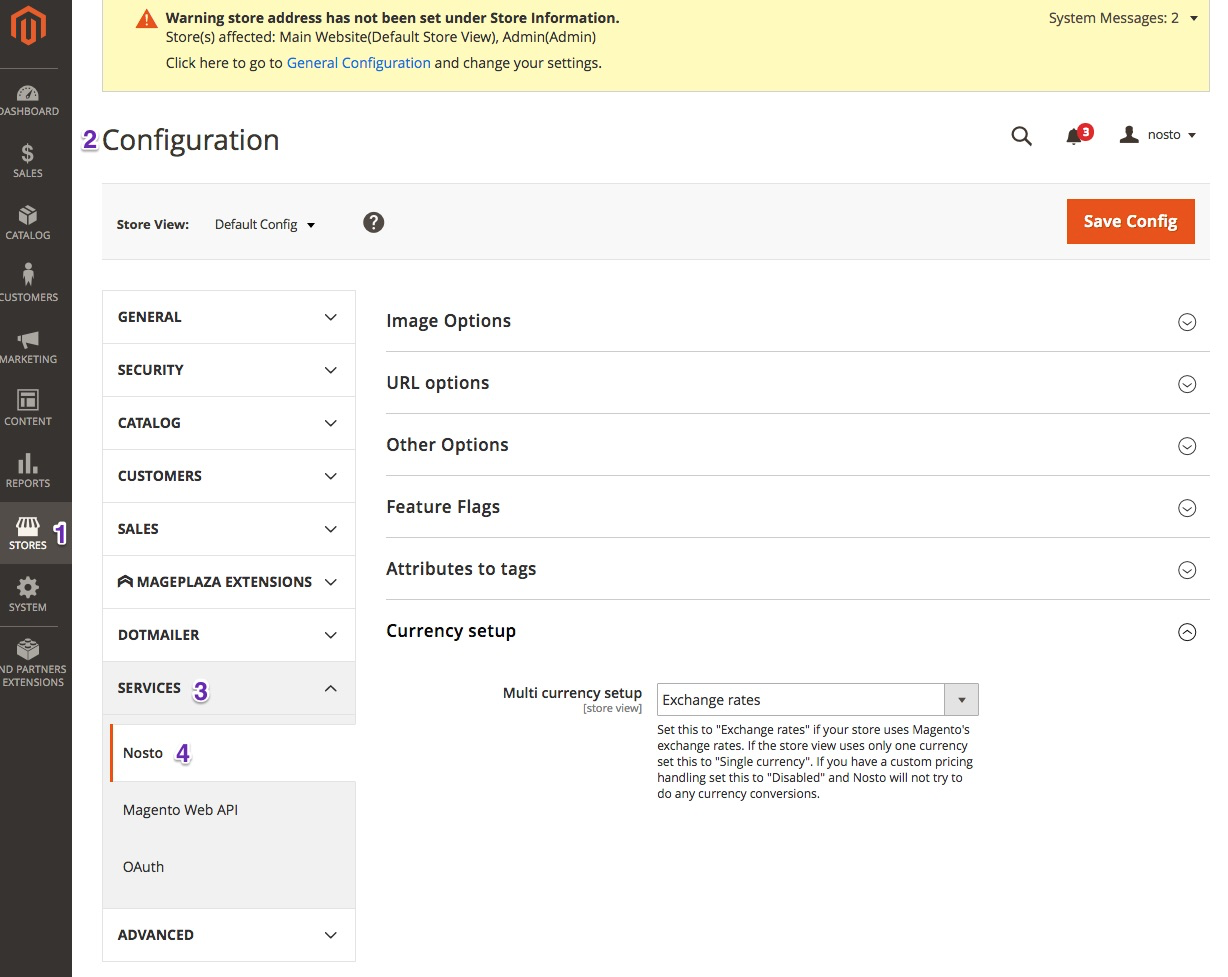Image resolution: width=1228 pixels, height=977 pixels.
Task: Open Find Partners & Extensions icon
Action: [29, 664]
